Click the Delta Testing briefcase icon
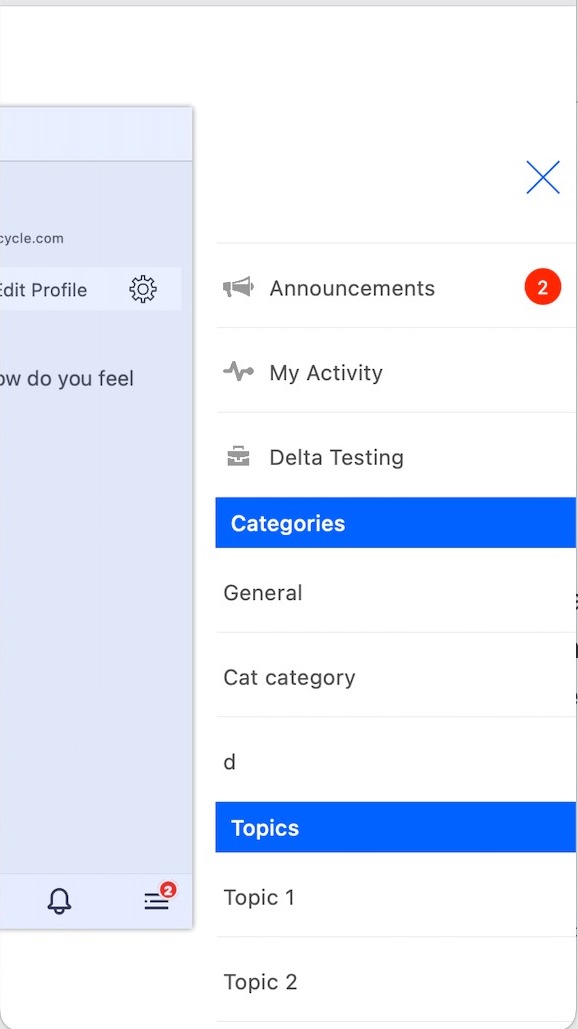Viewport: 578px width, 1029px height. 238,457
